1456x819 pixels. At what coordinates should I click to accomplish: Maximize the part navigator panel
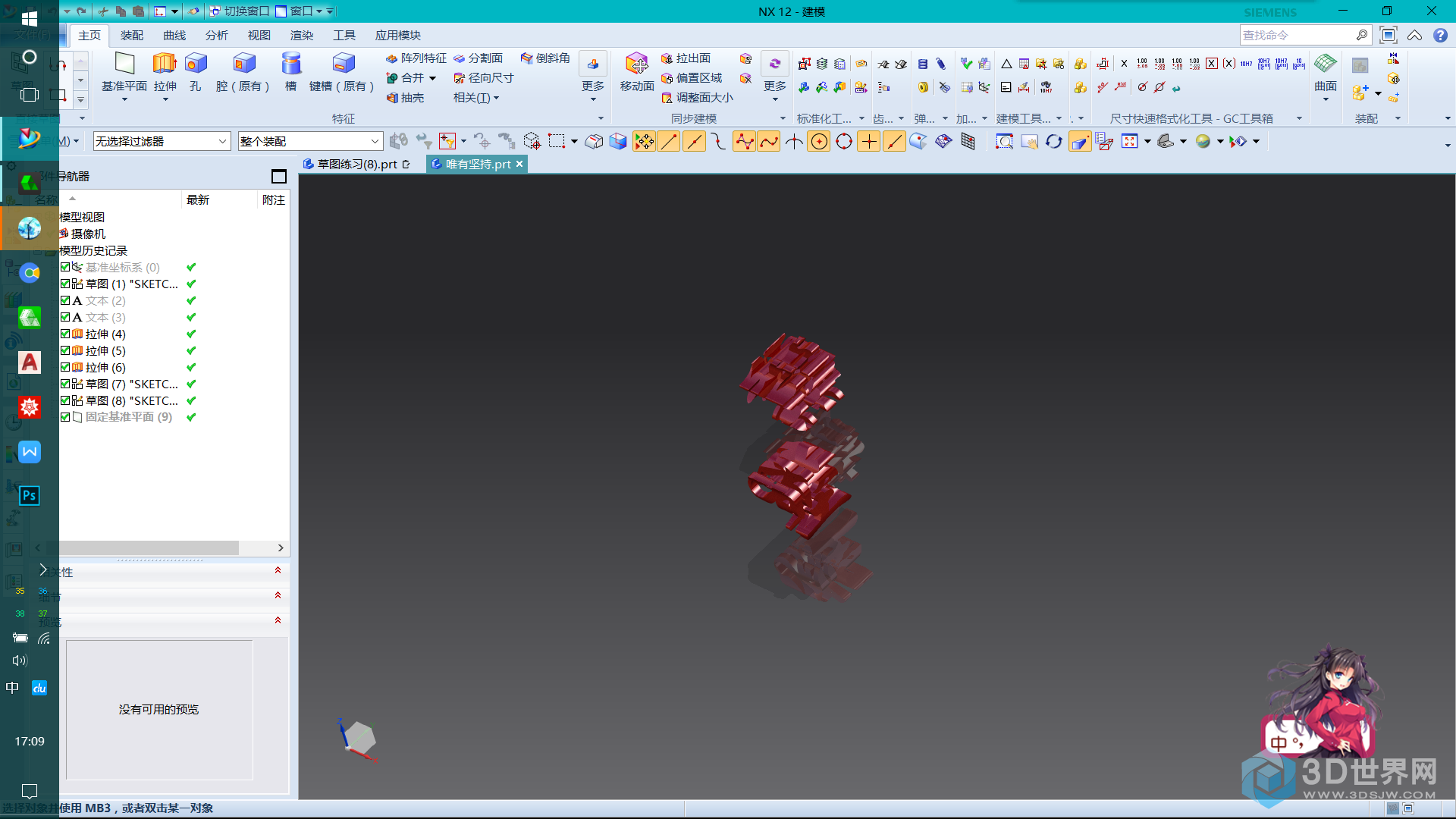pyautogui.click(x=279, y=177)
